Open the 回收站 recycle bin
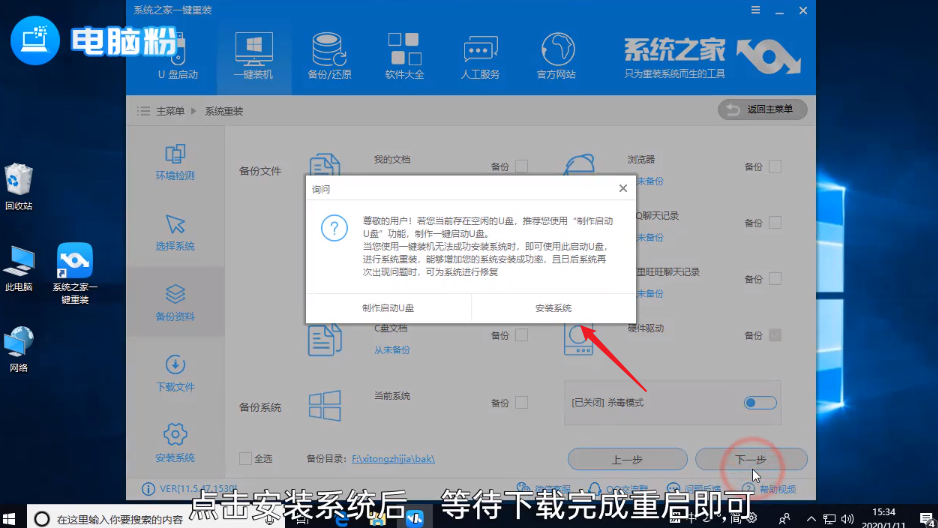This screenshot has height=528, width=938. pos(19,187)
